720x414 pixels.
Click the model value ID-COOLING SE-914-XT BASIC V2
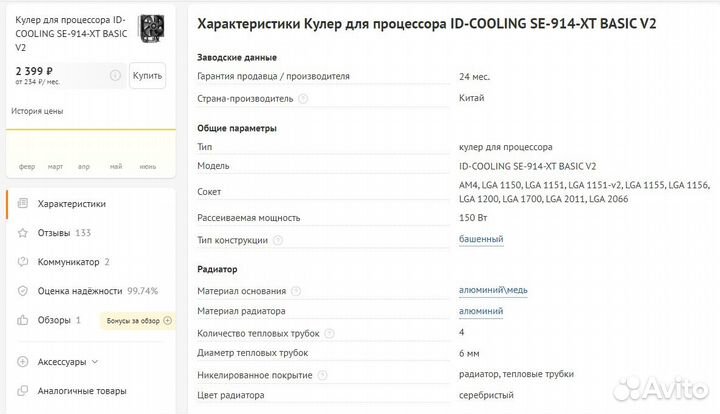coord(528,166)
